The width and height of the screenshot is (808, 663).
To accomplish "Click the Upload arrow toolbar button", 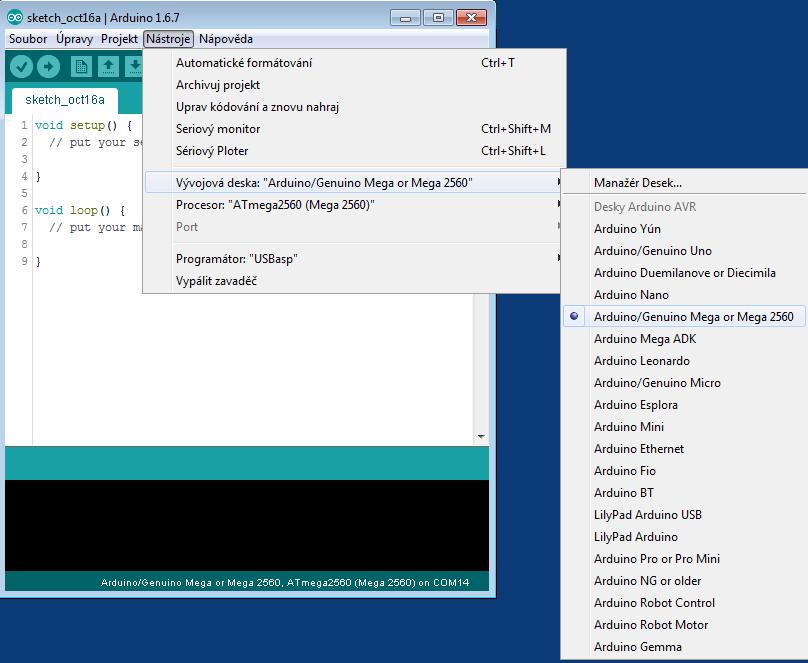I will tap(48, 66).
